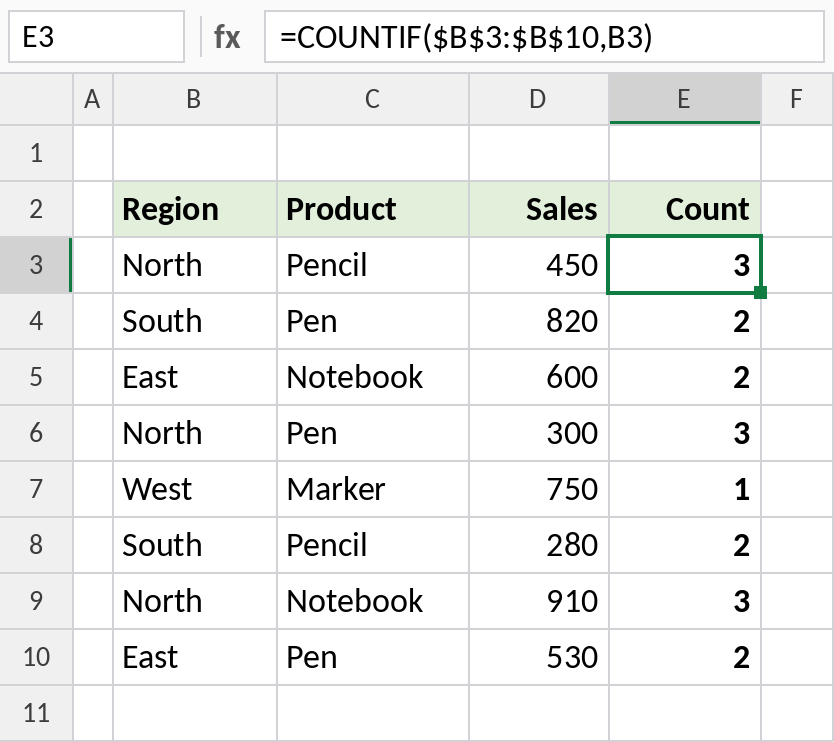This screenshot has height=742, width=834.
Task: Select row 2 header
Action: [x=36, y=209]
